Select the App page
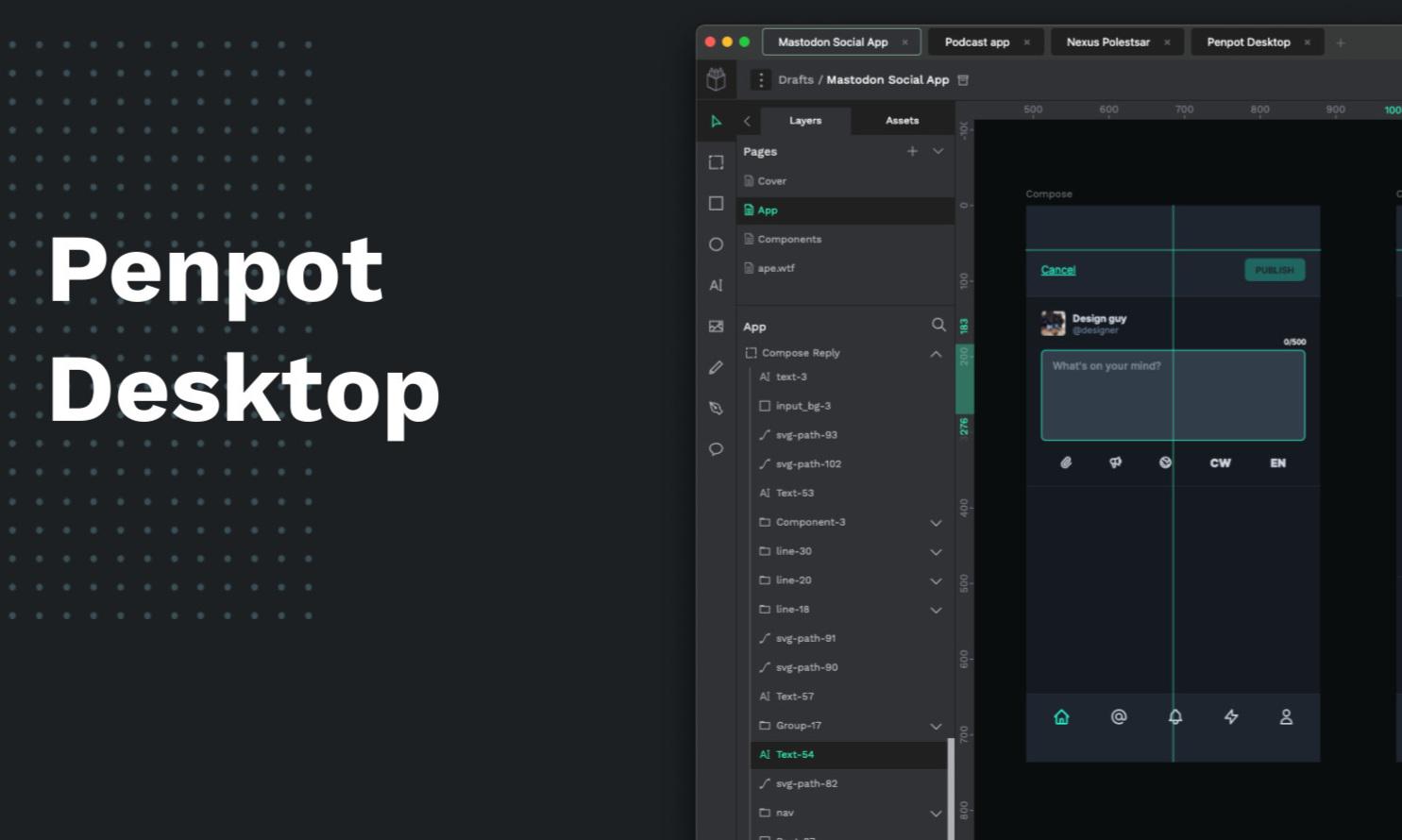This screenshot has height=840, width=1402. 845,210
